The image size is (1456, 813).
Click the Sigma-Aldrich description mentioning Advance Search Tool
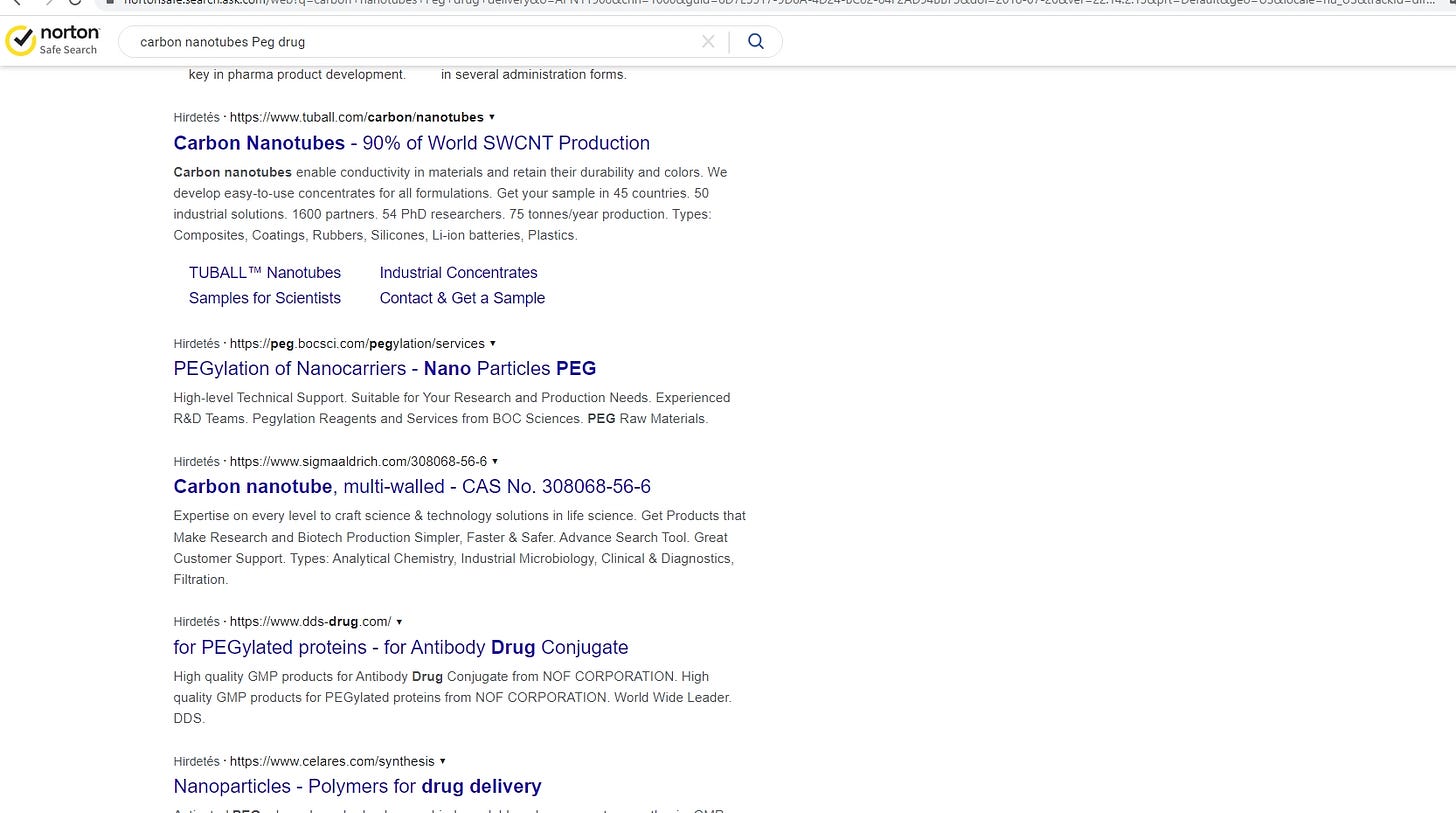(460, 547)
